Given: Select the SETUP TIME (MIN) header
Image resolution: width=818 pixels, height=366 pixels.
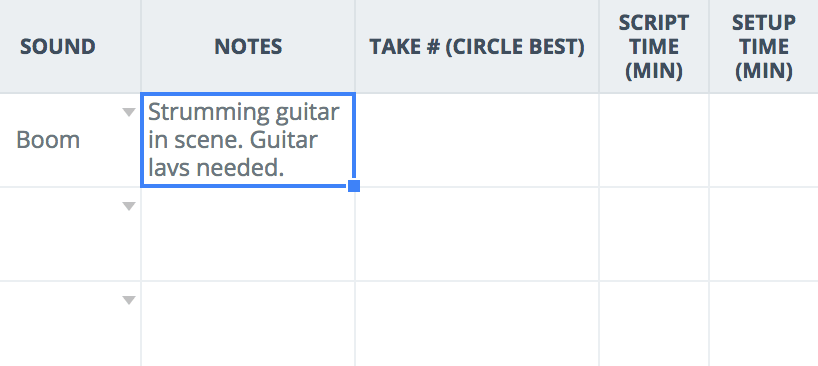Looking at the screenshot, I should point(764,47).
